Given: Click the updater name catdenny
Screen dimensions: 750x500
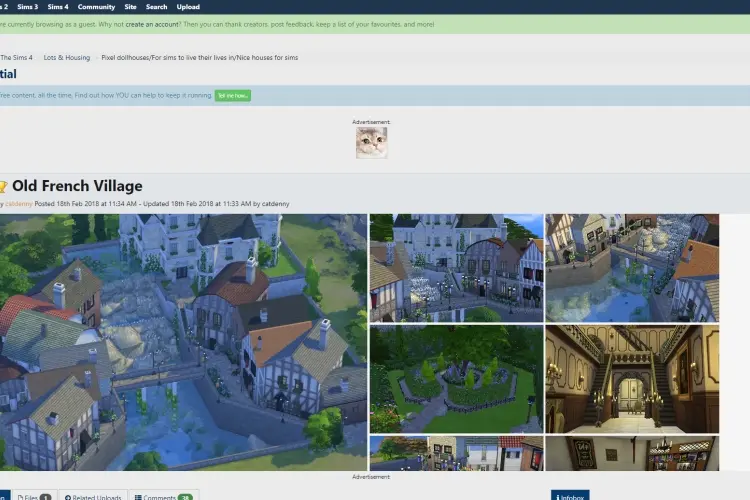Looking at the screenshot, I should click(x=276, y=204).
